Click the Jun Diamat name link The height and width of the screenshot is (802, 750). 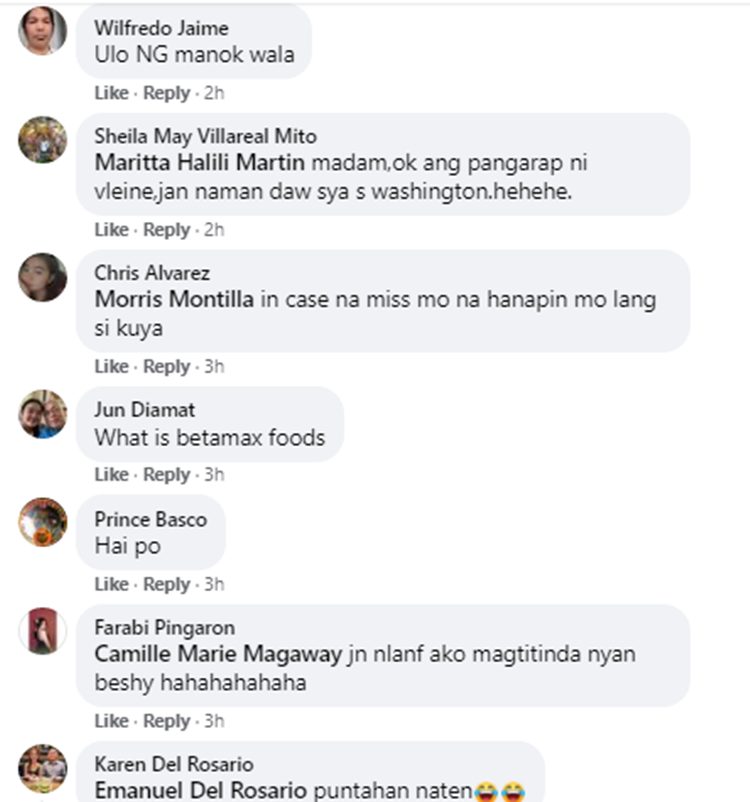(x=145, y=410)
